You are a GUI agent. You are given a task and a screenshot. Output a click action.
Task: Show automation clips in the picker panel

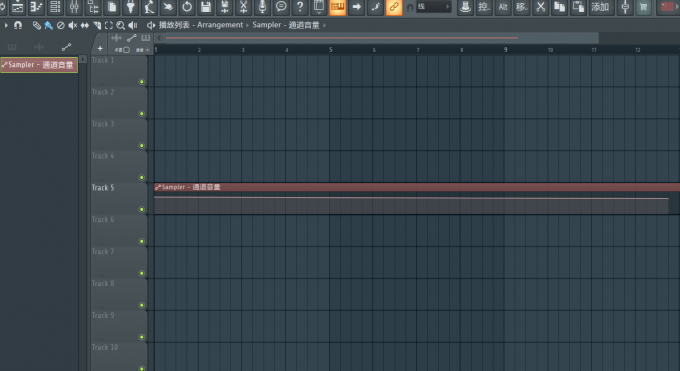tap(66, 47)
